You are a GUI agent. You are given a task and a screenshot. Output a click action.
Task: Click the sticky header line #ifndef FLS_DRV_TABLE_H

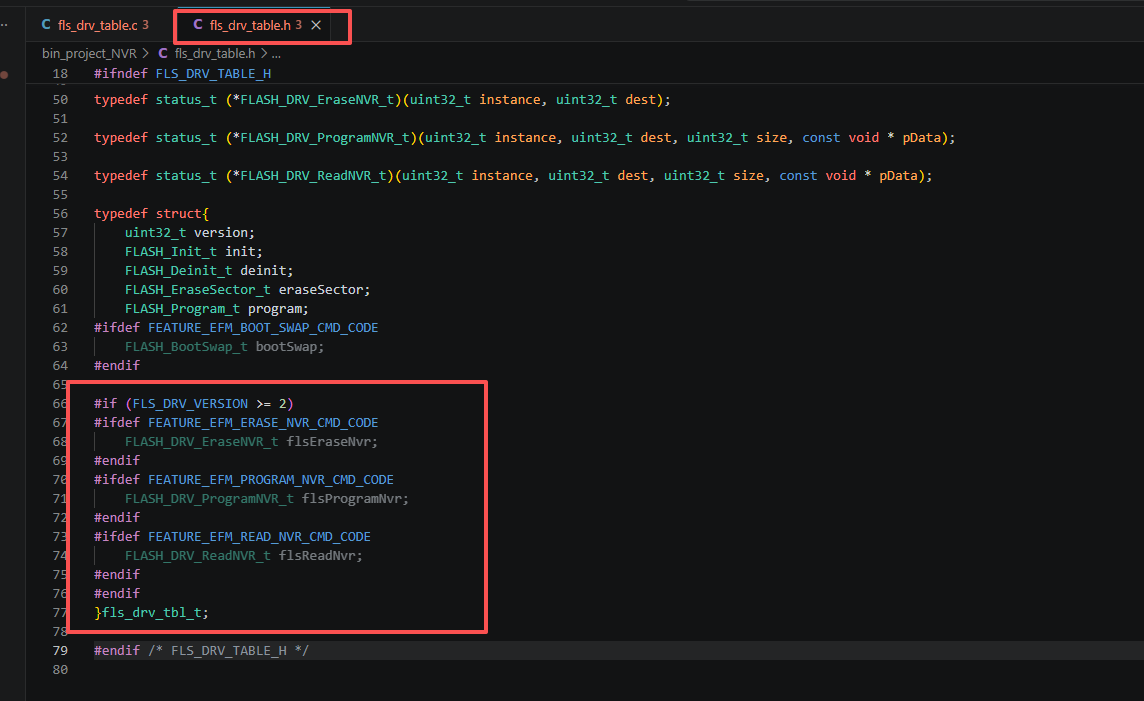coord(182,74)
